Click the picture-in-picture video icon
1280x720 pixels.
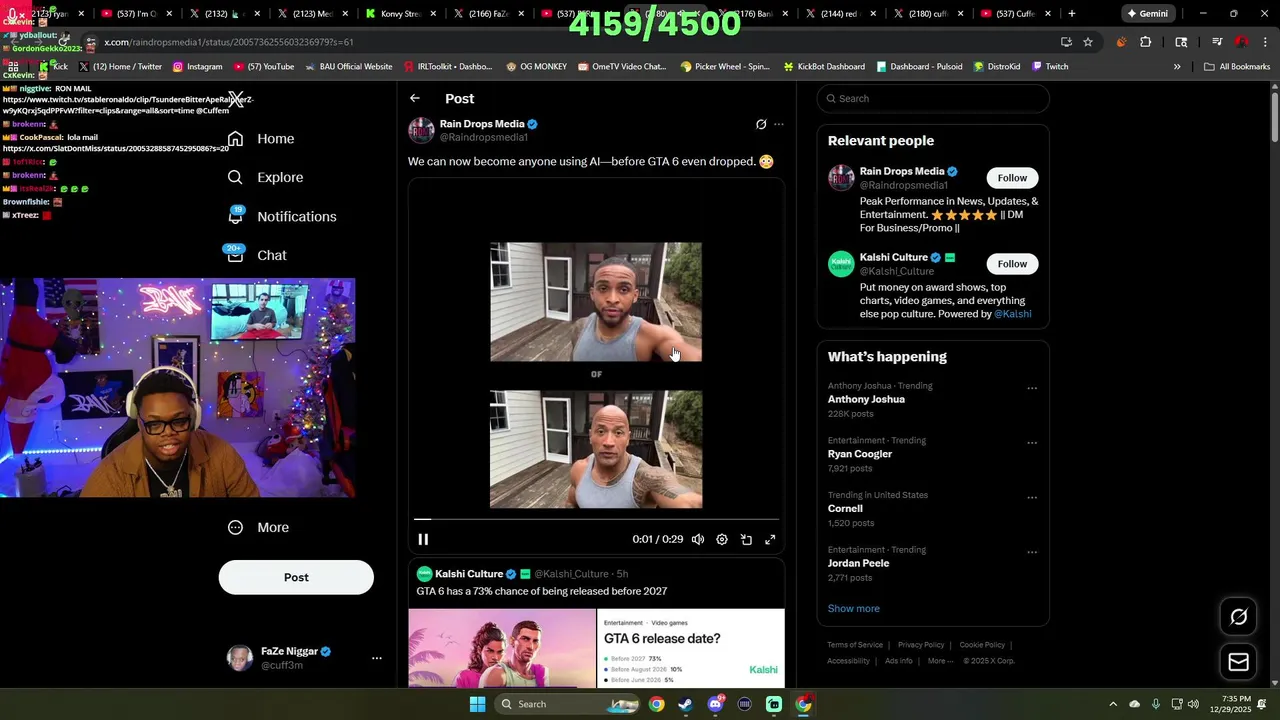coord(746,539)
